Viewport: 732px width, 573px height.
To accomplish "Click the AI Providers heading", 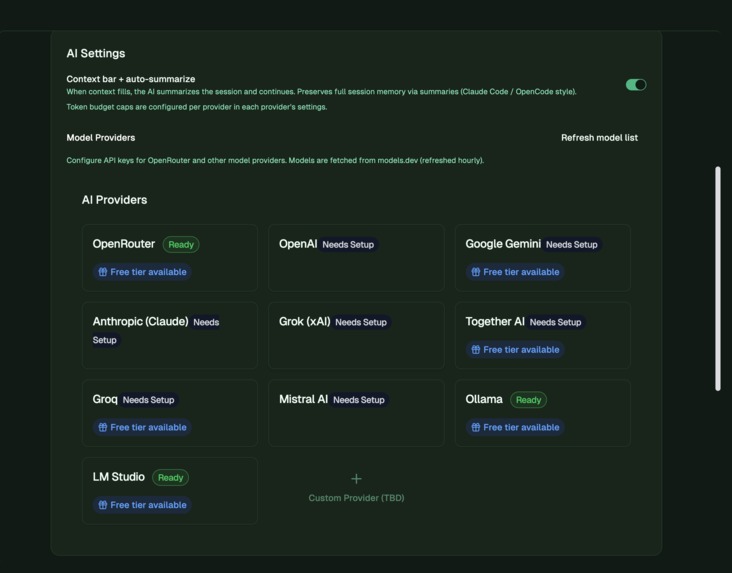I will tap(114, 200).
